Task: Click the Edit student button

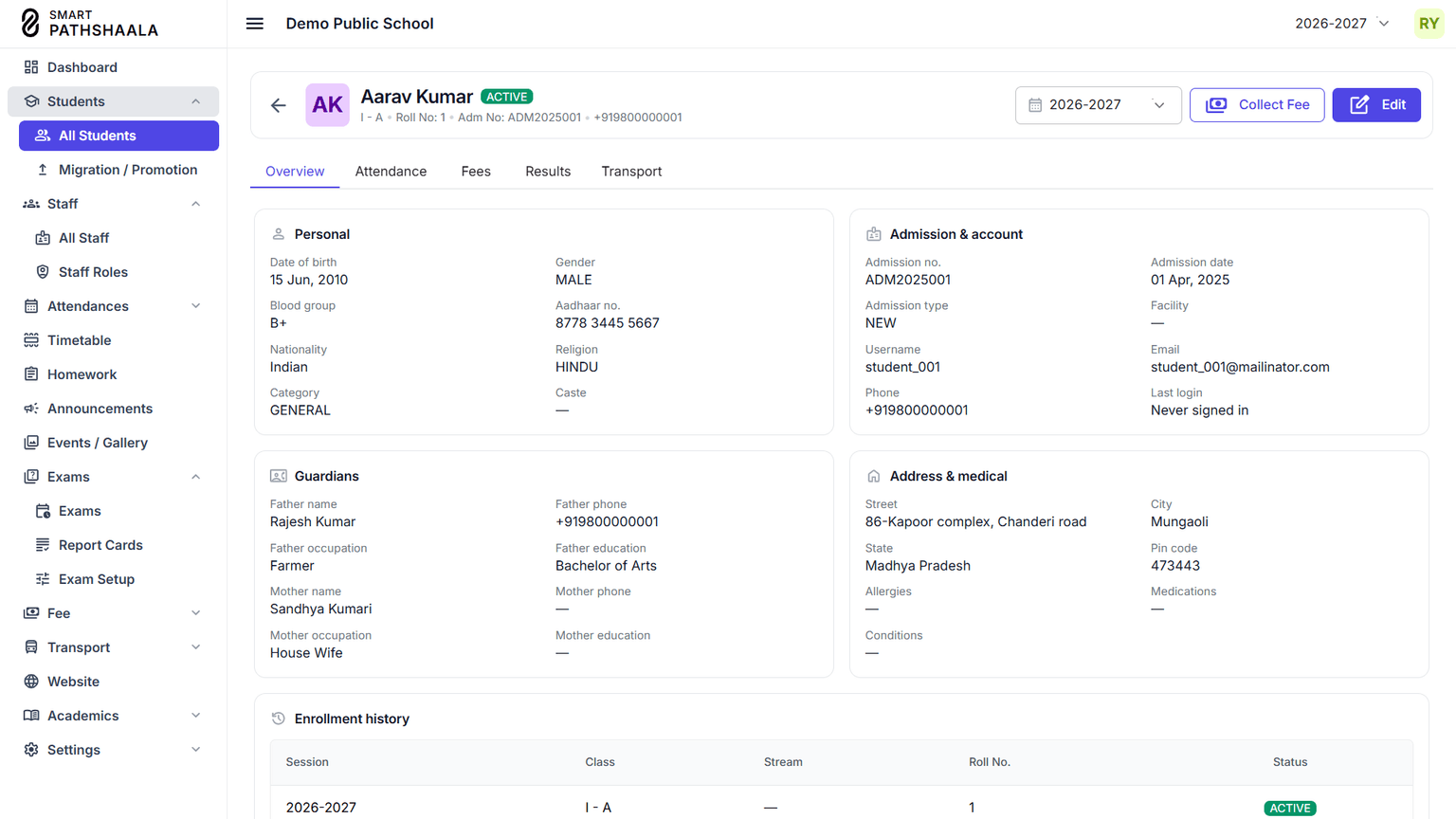Action: [x=1376, y=105]
